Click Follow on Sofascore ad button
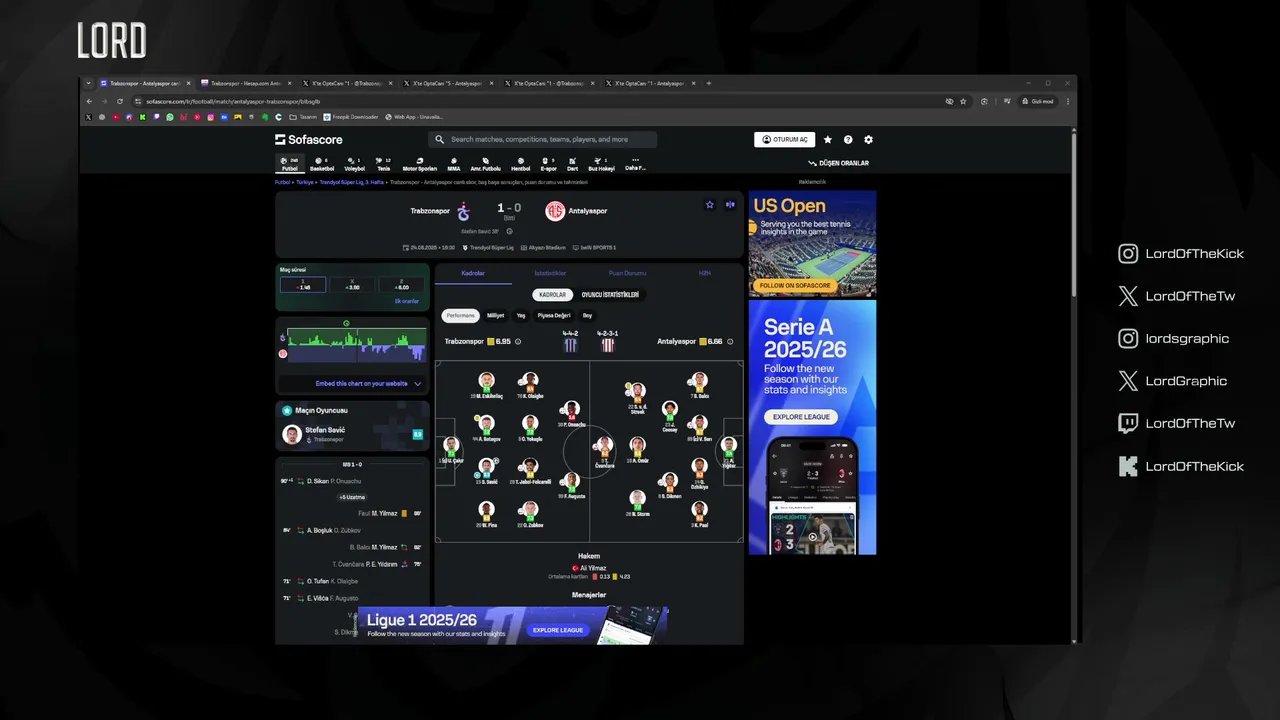This screenshot has height=720, width=1280. point(795,286)
